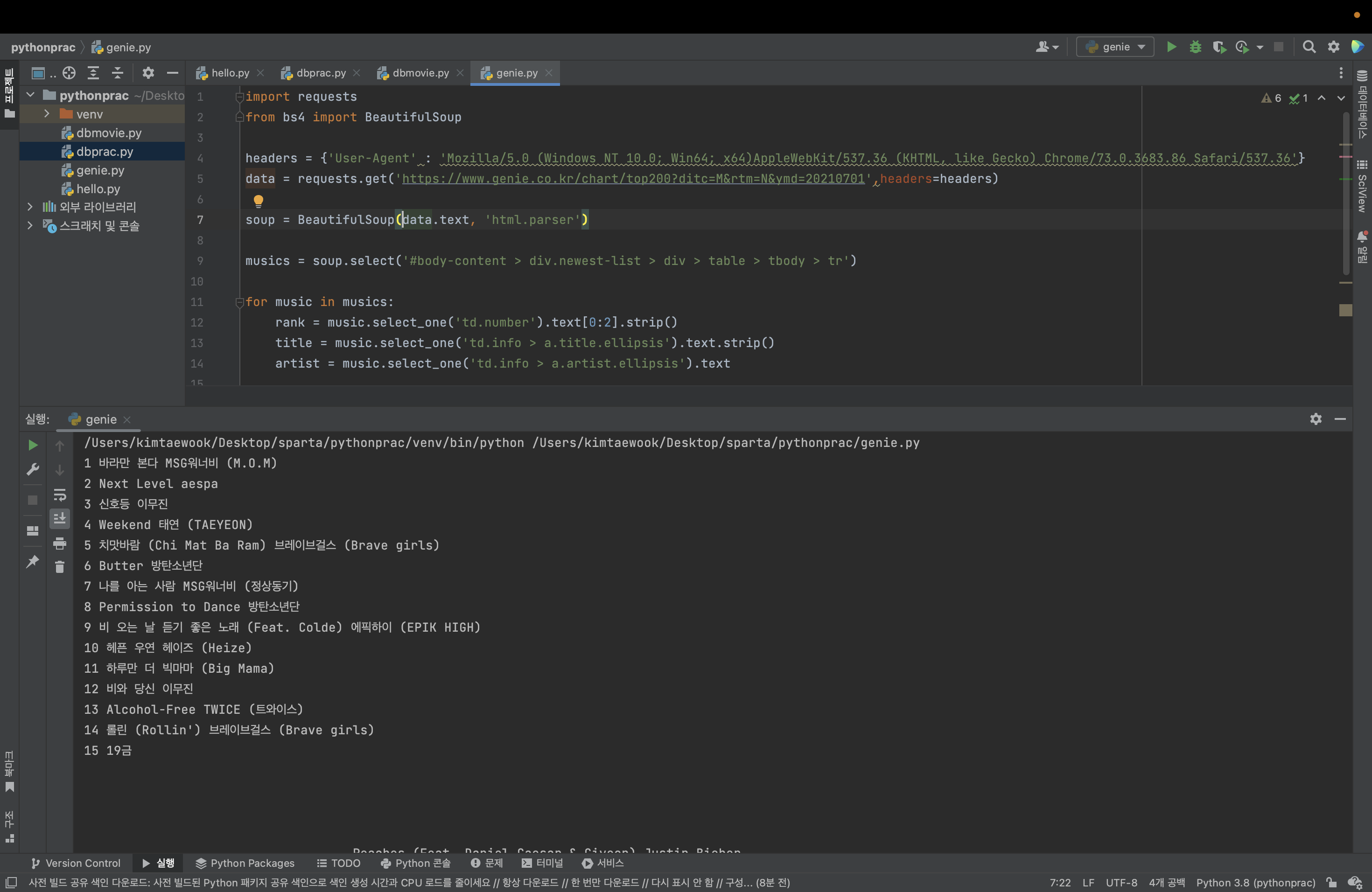Click the print icon in the run panel
This screenshot has width=1372, height=892.
tap(59, 544)
